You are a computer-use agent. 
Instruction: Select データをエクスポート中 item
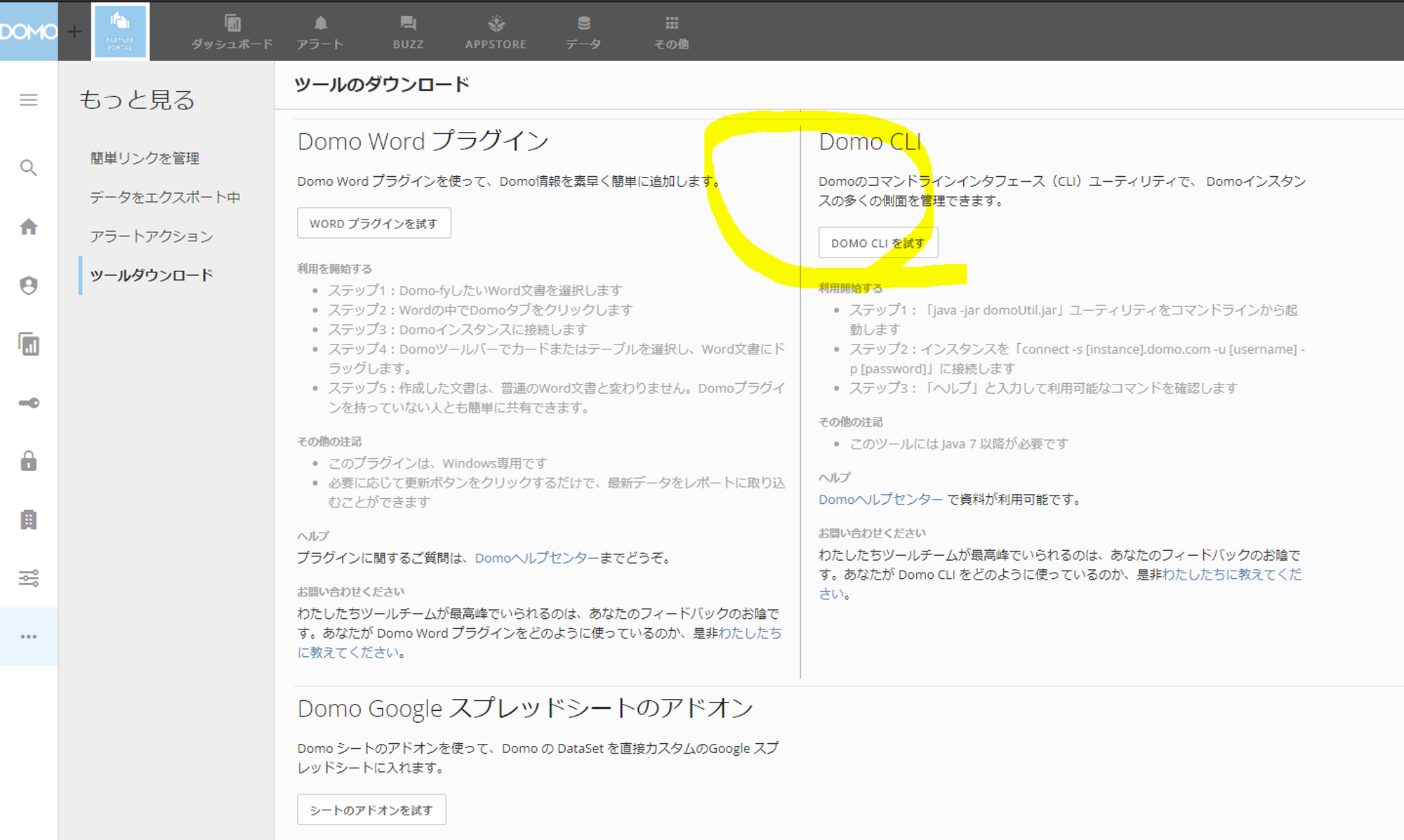tap(165, 197)
